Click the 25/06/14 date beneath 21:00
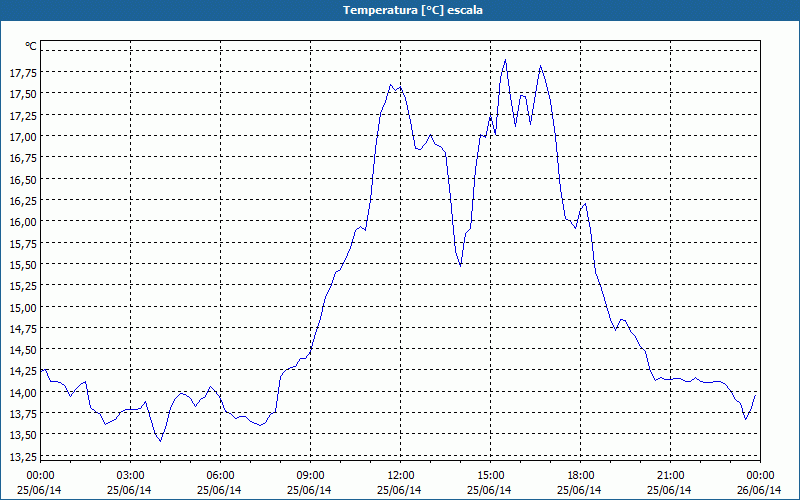The image size is (800, 500). [x=670, y=491]
